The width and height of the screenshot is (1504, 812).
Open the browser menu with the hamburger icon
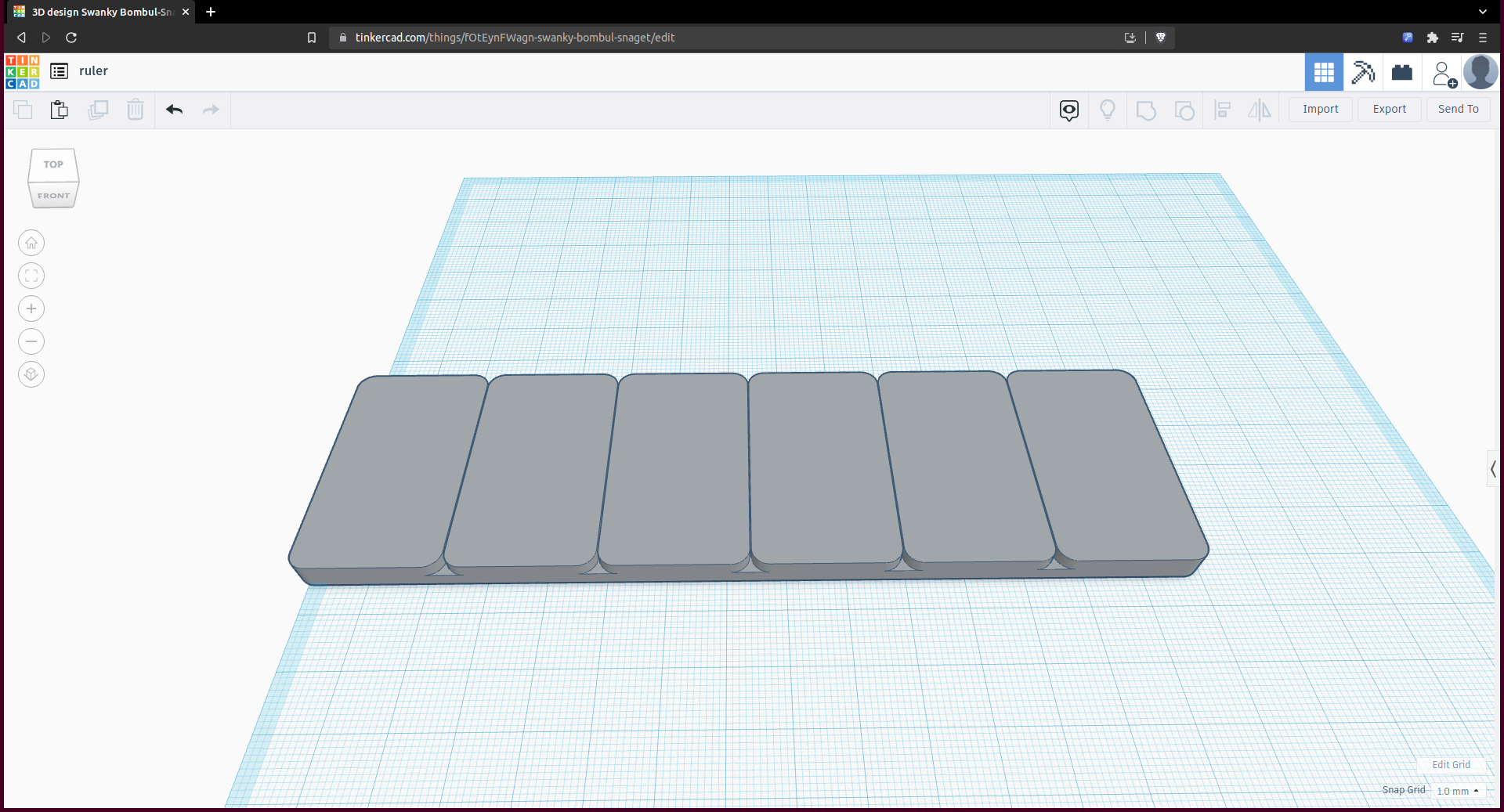[x=1483, y=37]
